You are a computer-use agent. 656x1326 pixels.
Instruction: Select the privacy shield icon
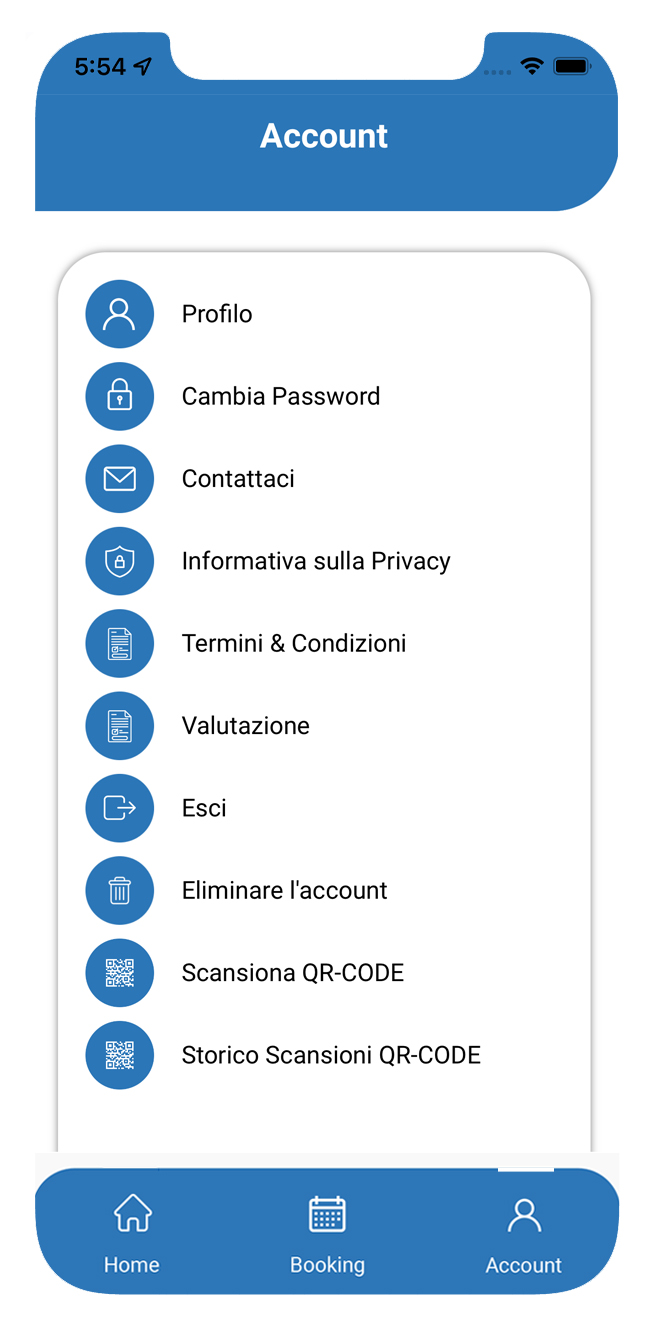[x=120, y=561]
